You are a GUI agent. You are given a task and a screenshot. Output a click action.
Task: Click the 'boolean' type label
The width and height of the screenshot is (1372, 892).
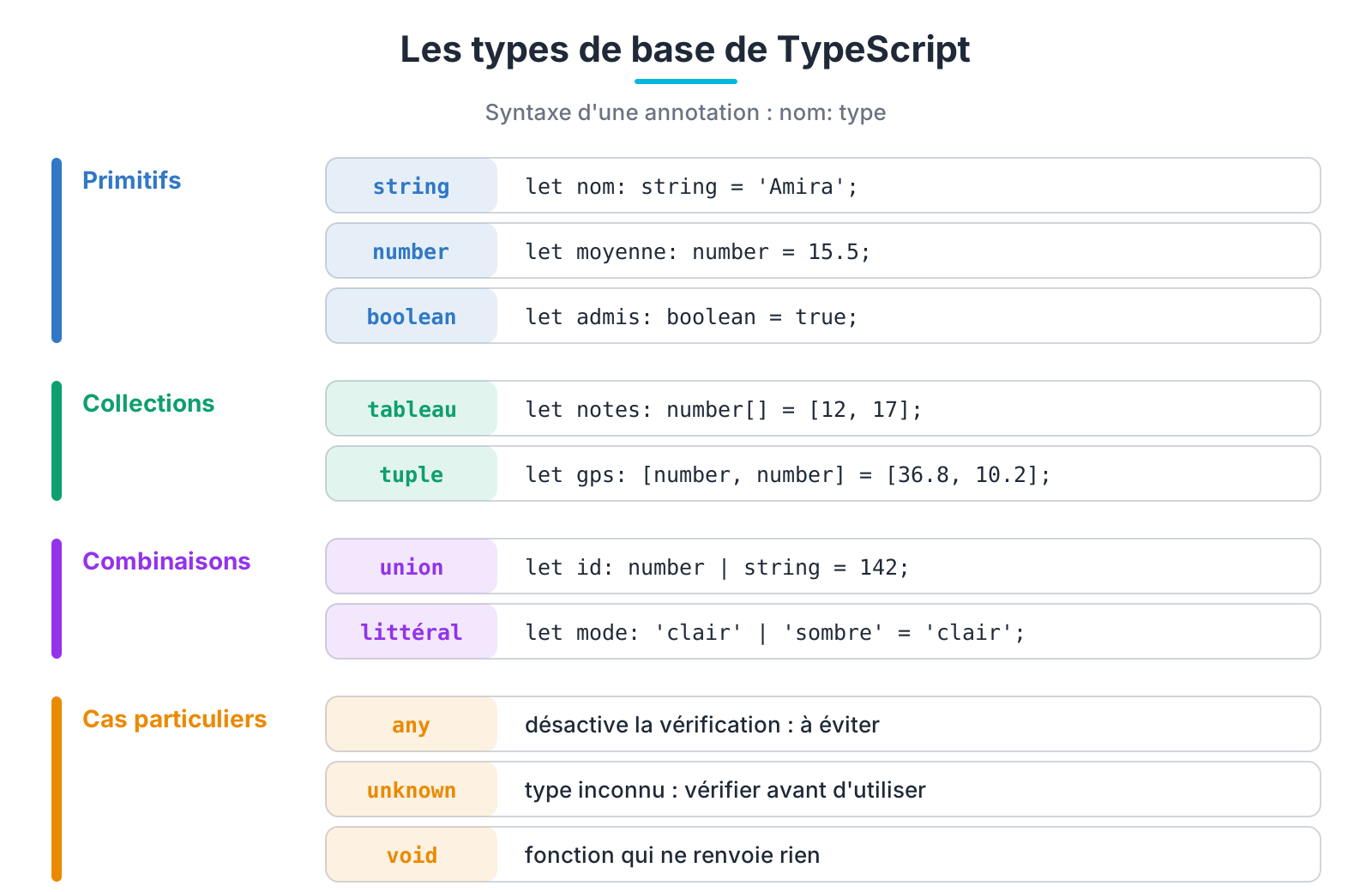(x=412, y=316)
